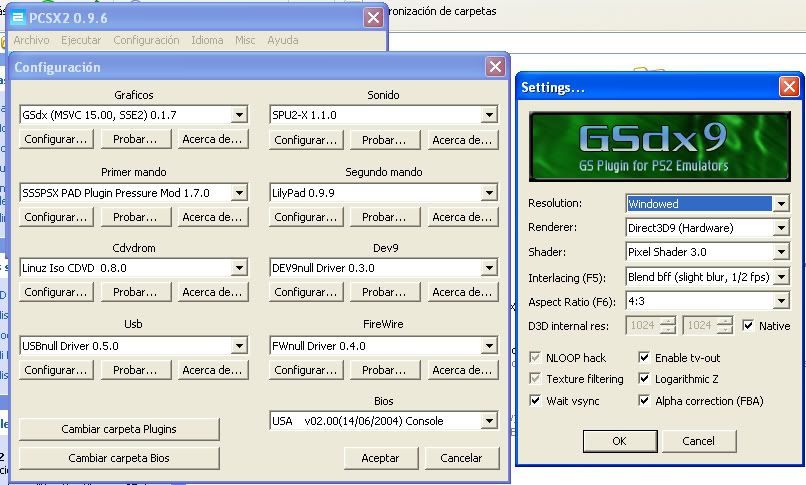Click Cancelar in Configuración dialog
This screenshot has height=485, width=806.
pyautogui.click(x=462, y=458)
